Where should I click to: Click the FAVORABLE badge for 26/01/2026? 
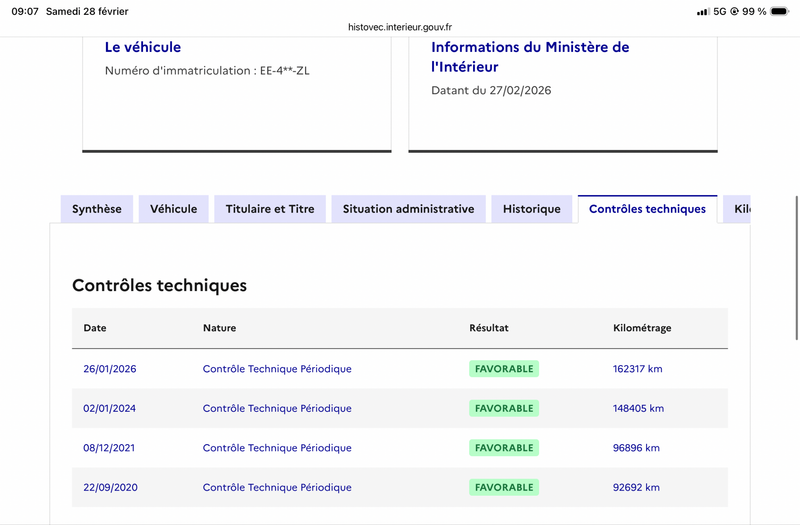[504, 369]
